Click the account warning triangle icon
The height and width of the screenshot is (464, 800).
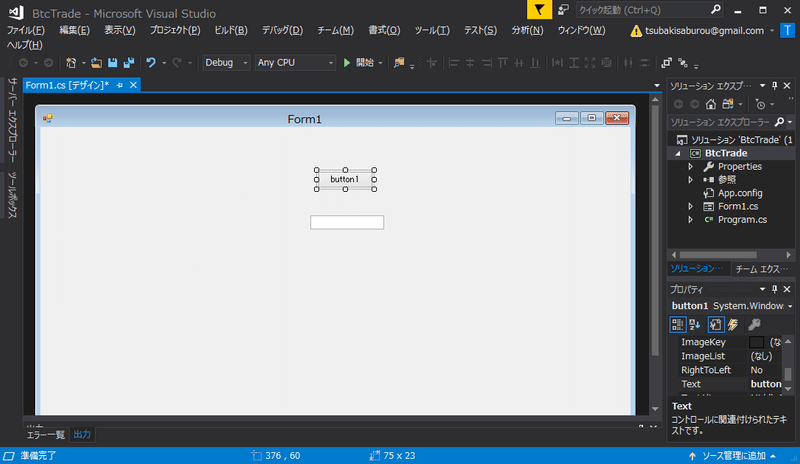click(636, 31)
